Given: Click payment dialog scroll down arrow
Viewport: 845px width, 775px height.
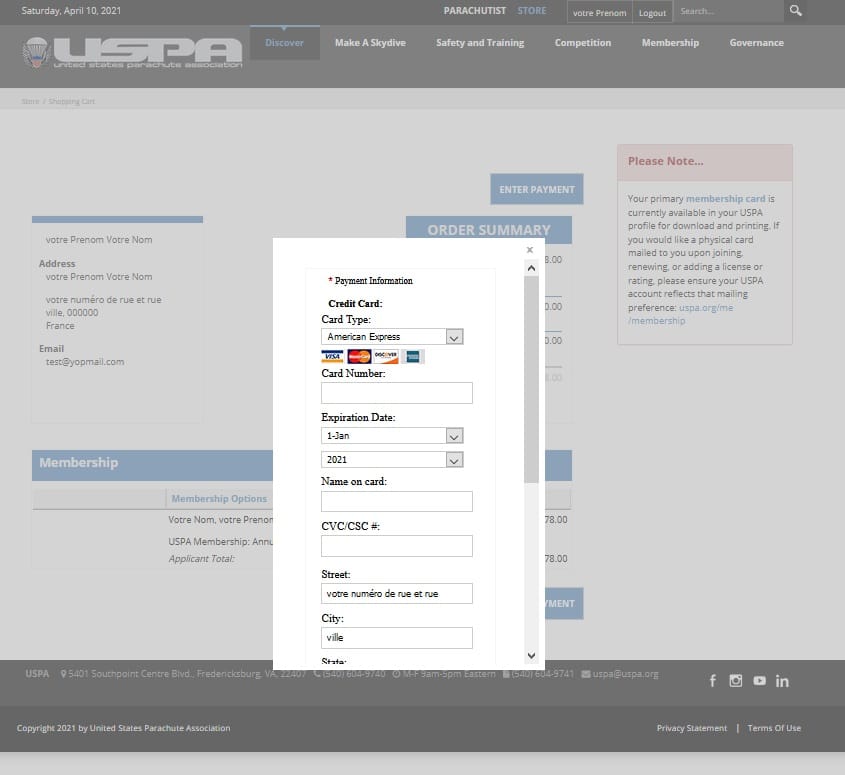Looking at the screenshot, I should pyautogui.click(x=531, y=655).
